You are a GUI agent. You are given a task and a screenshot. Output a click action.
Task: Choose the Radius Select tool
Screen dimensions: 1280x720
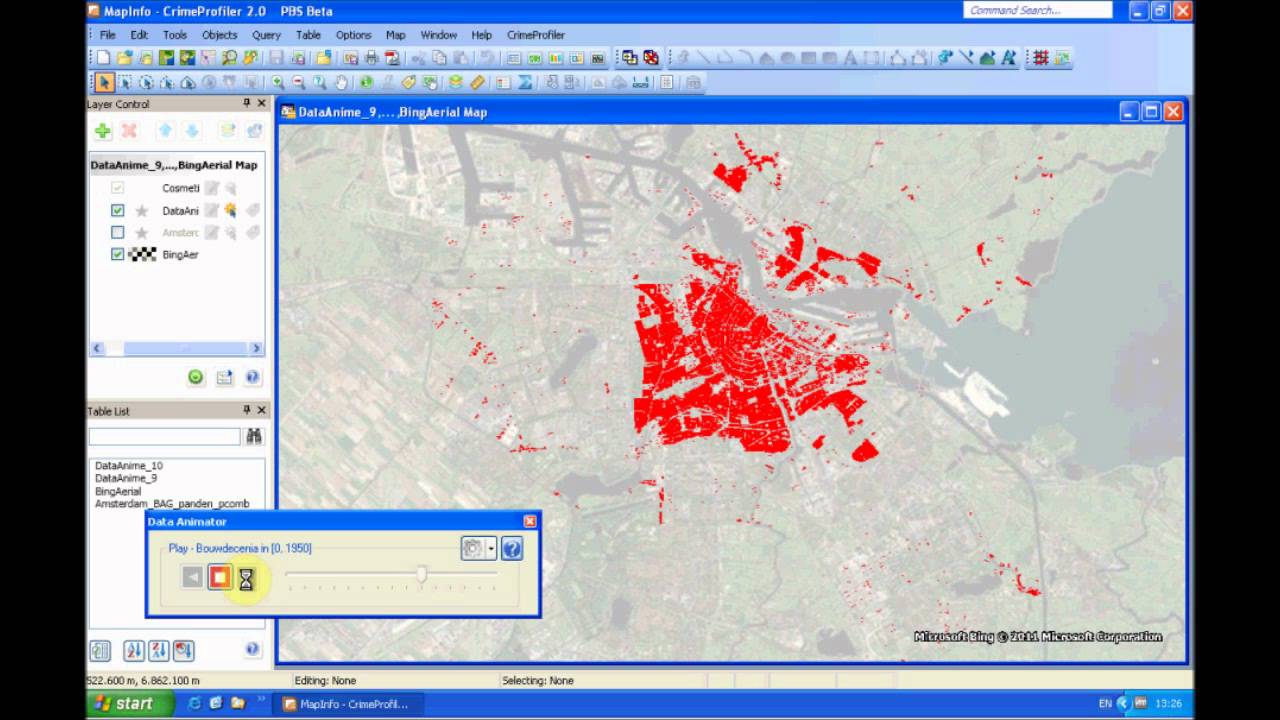[146, 82]
